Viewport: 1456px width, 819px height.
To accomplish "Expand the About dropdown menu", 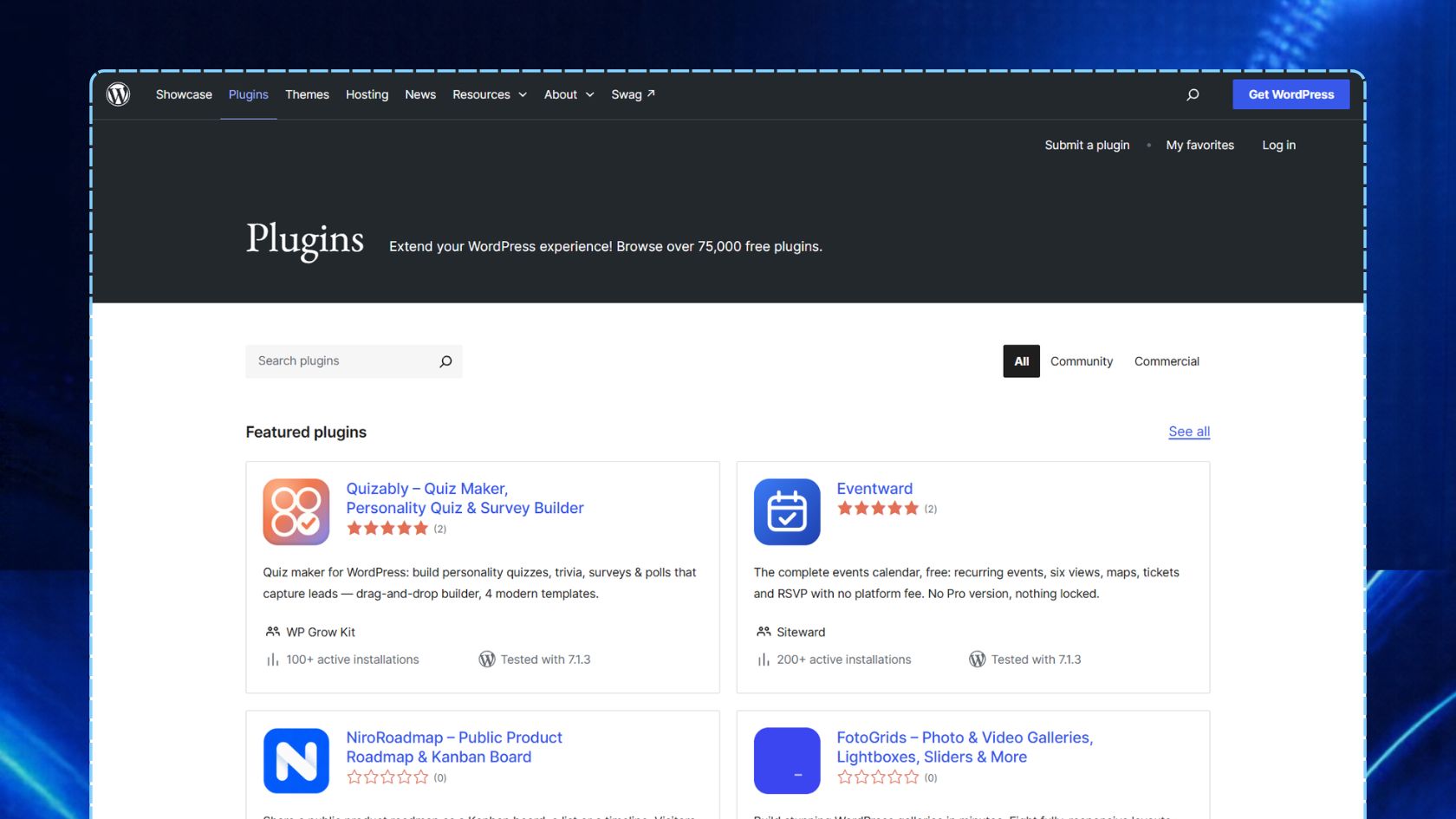I will 569,94.
